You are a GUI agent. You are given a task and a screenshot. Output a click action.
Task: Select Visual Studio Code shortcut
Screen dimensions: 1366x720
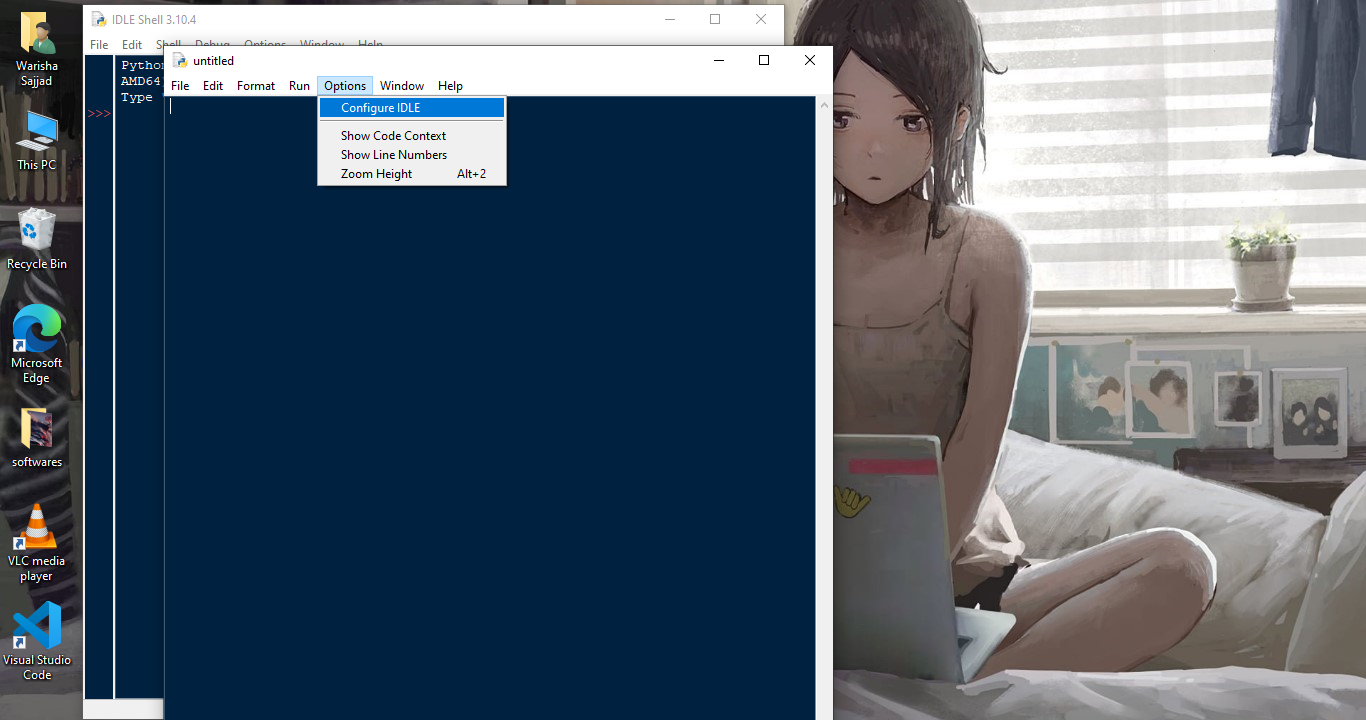tap(37, 641)
